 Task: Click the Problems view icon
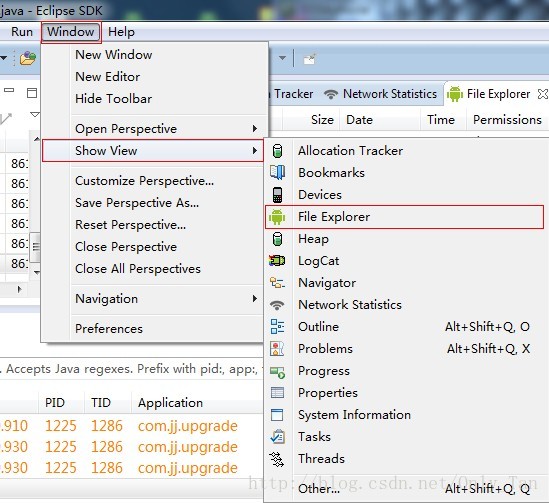(277, 349)
